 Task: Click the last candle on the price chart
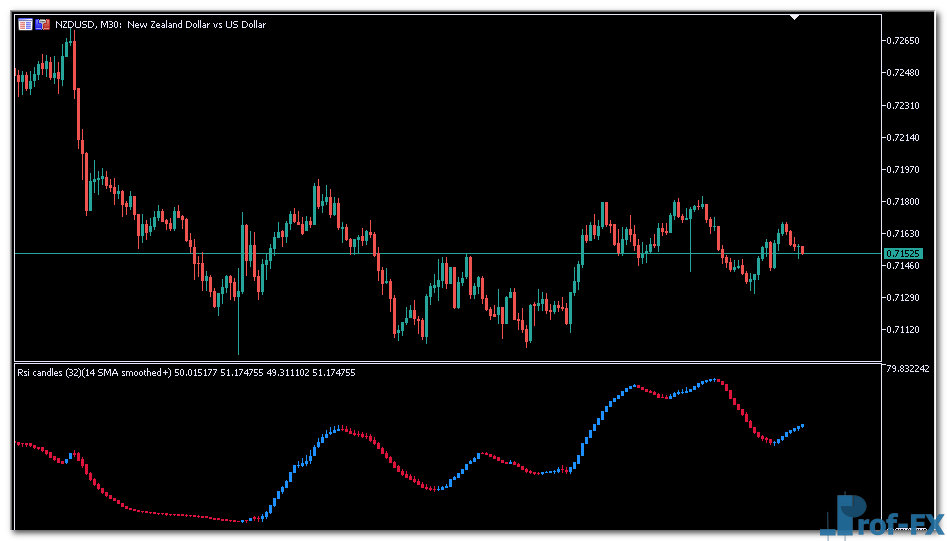[x=801, y=250]
